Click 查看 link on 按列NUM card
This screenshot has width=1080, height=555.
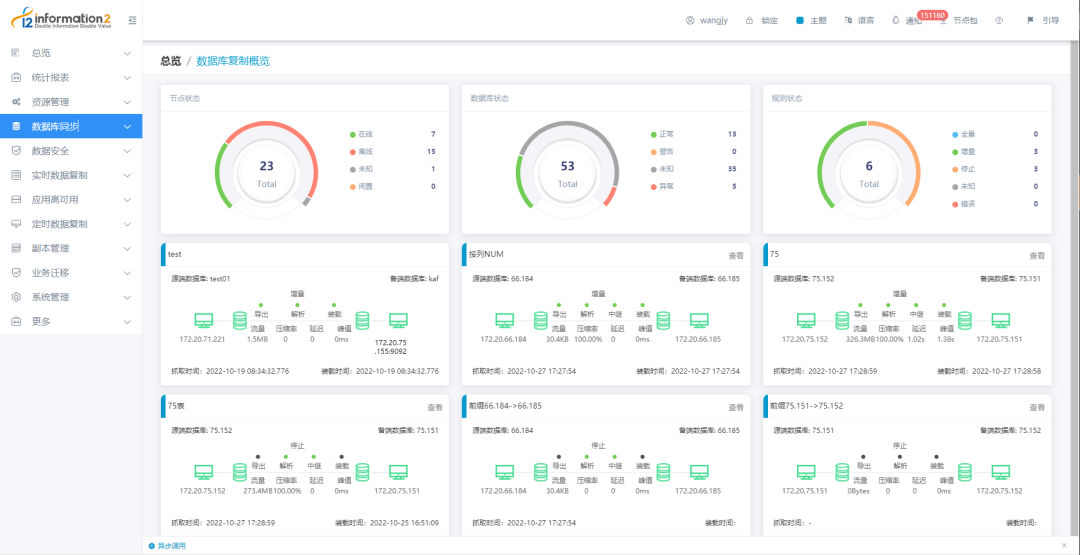tap(736, 255)
